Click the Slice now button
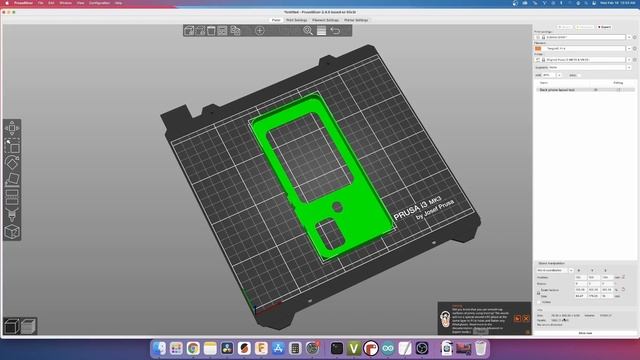The height and width of the screenshot is (360, 640). (x=585, y=333)
